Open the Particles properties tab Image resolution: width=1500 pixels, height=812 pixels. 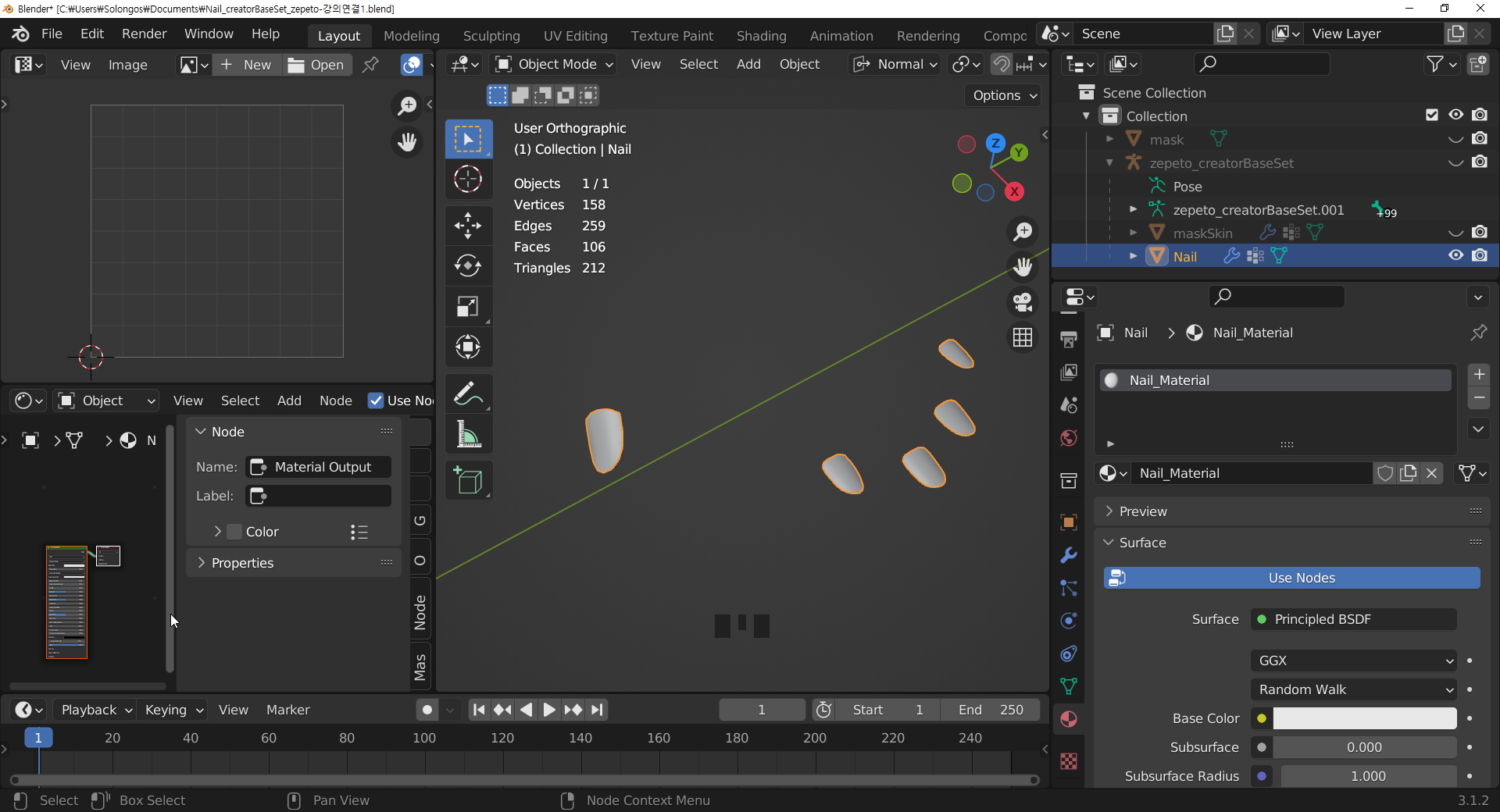point(1069,588)
